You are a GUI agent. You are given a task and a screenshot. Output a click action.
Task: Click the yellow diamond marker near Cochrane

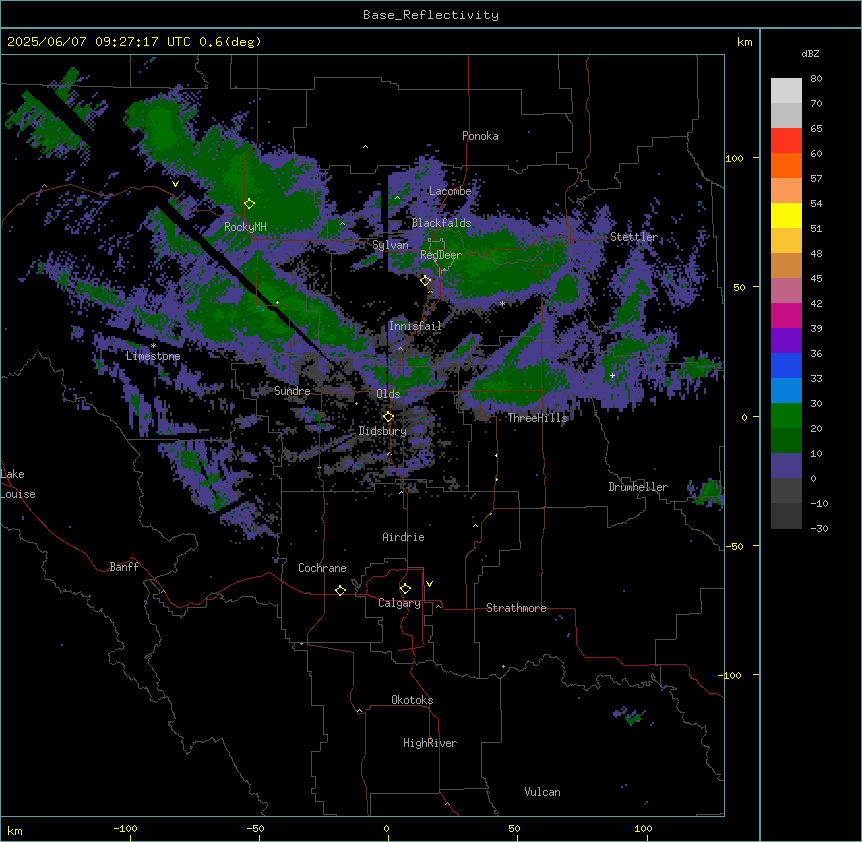(x=340, y=590)
